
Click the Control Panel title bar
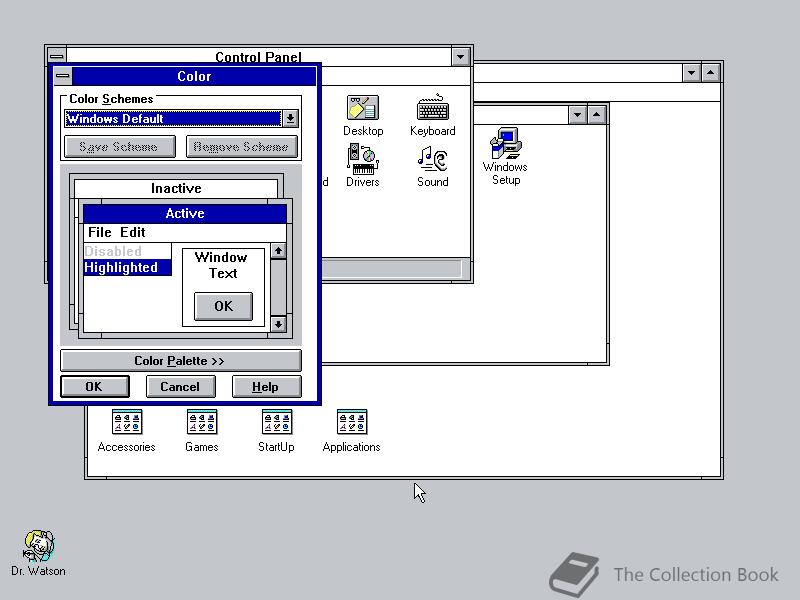259,55
